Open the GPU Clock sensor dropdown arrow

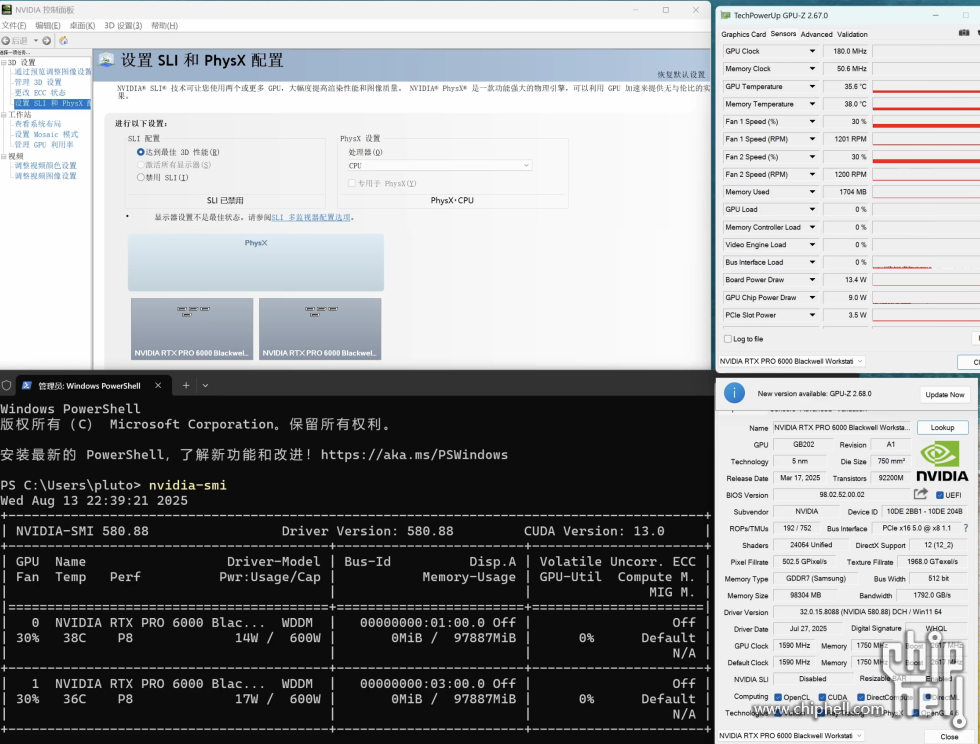pyautogui.click(x=812, y=51)
